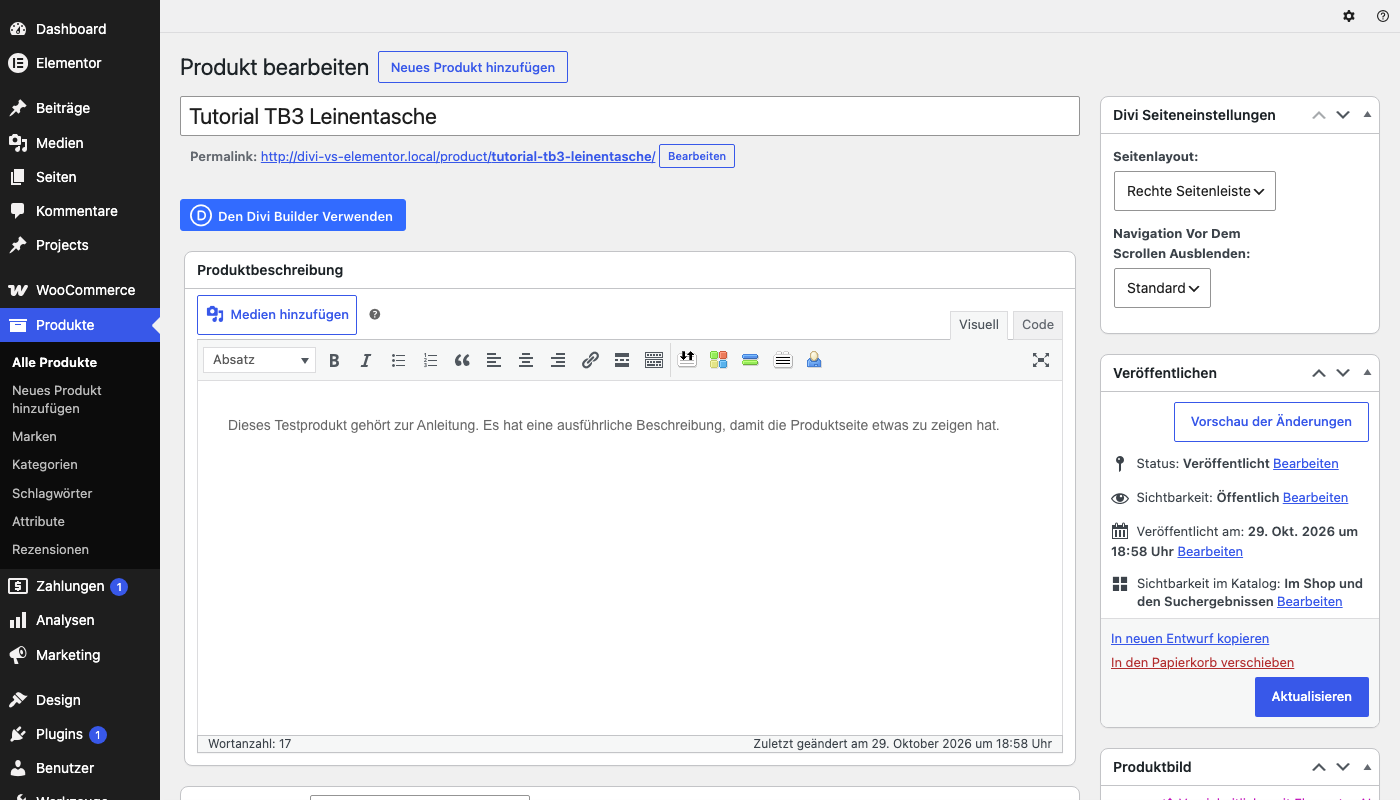Insert a bulleted list
Viewport: 1400px width, 800px height.
click(398, 360)
